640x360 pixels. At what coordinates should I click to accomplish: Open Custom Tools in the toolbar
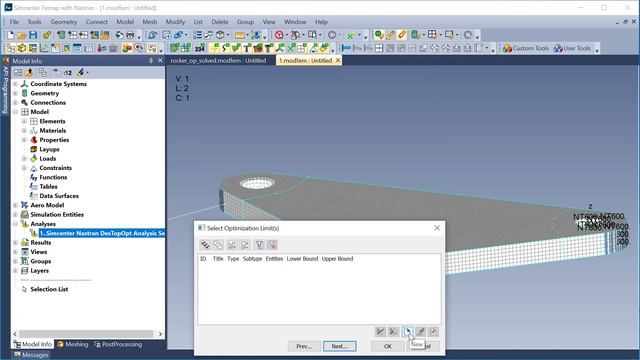(526, 48)
